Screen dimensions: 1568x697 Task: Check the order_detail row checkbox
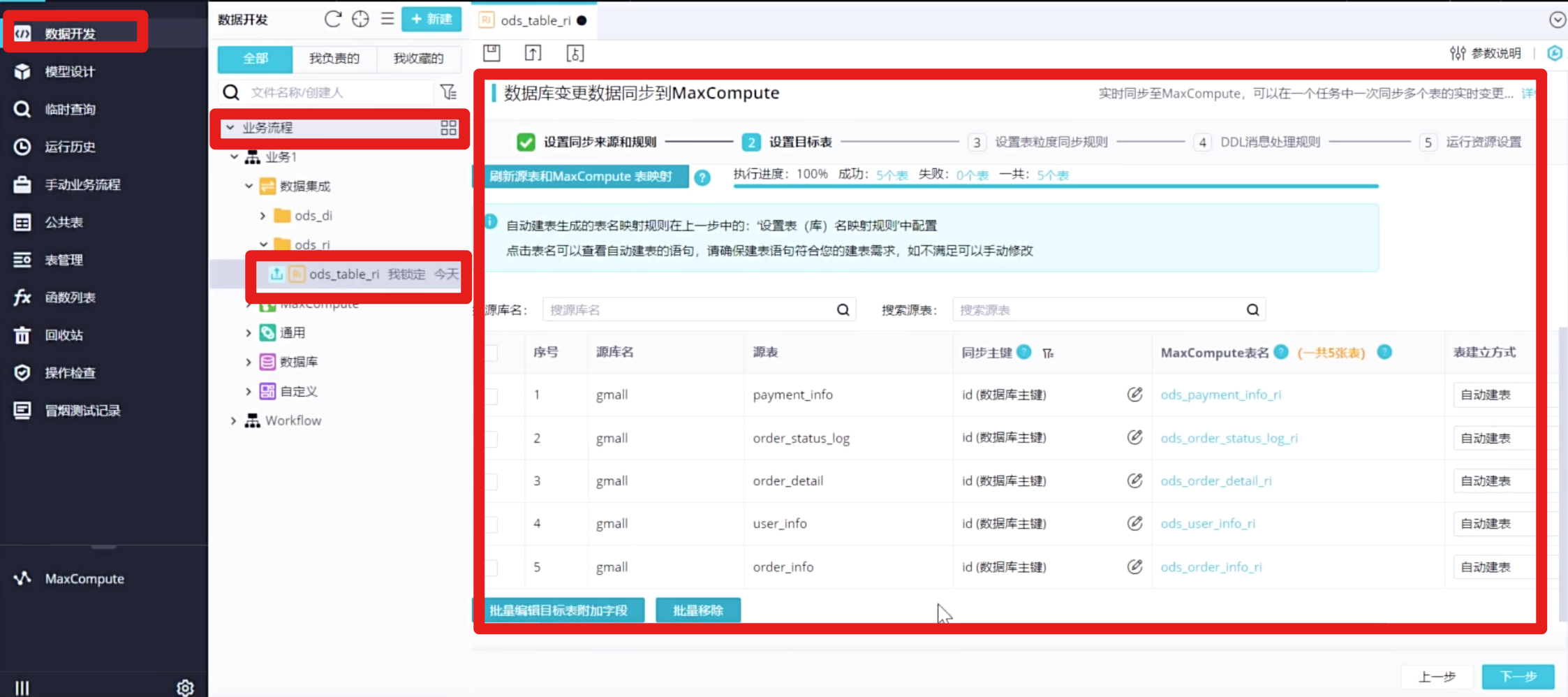pyautogui.click(x=491, y=481)
